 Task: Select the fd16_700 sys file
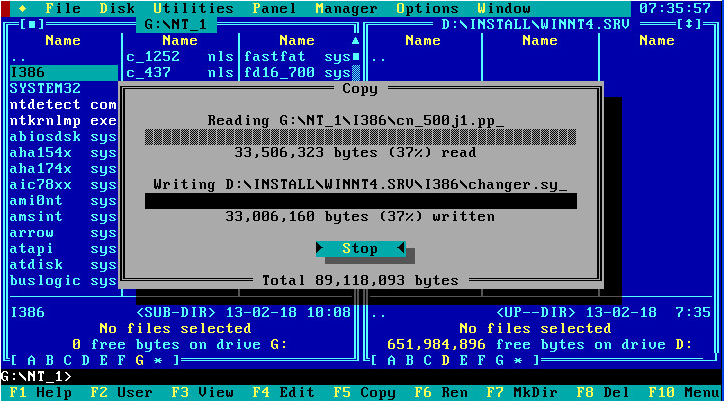(x=297, y=73)
